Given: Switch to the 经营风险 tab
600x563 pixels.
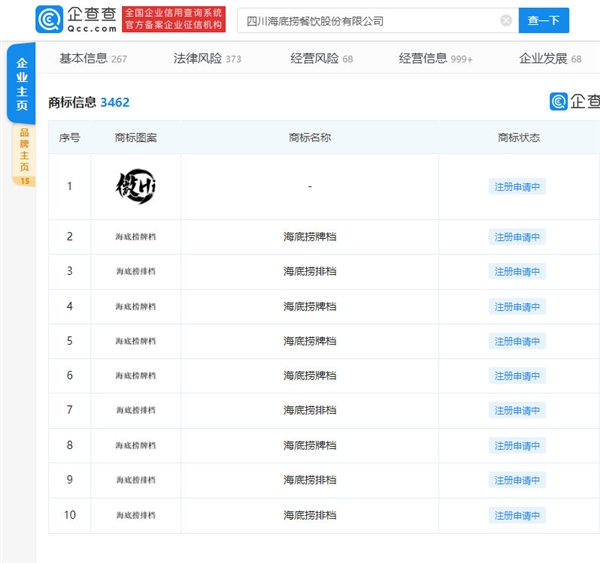Looking at the screenshot, I should click(x=321, y=59).
